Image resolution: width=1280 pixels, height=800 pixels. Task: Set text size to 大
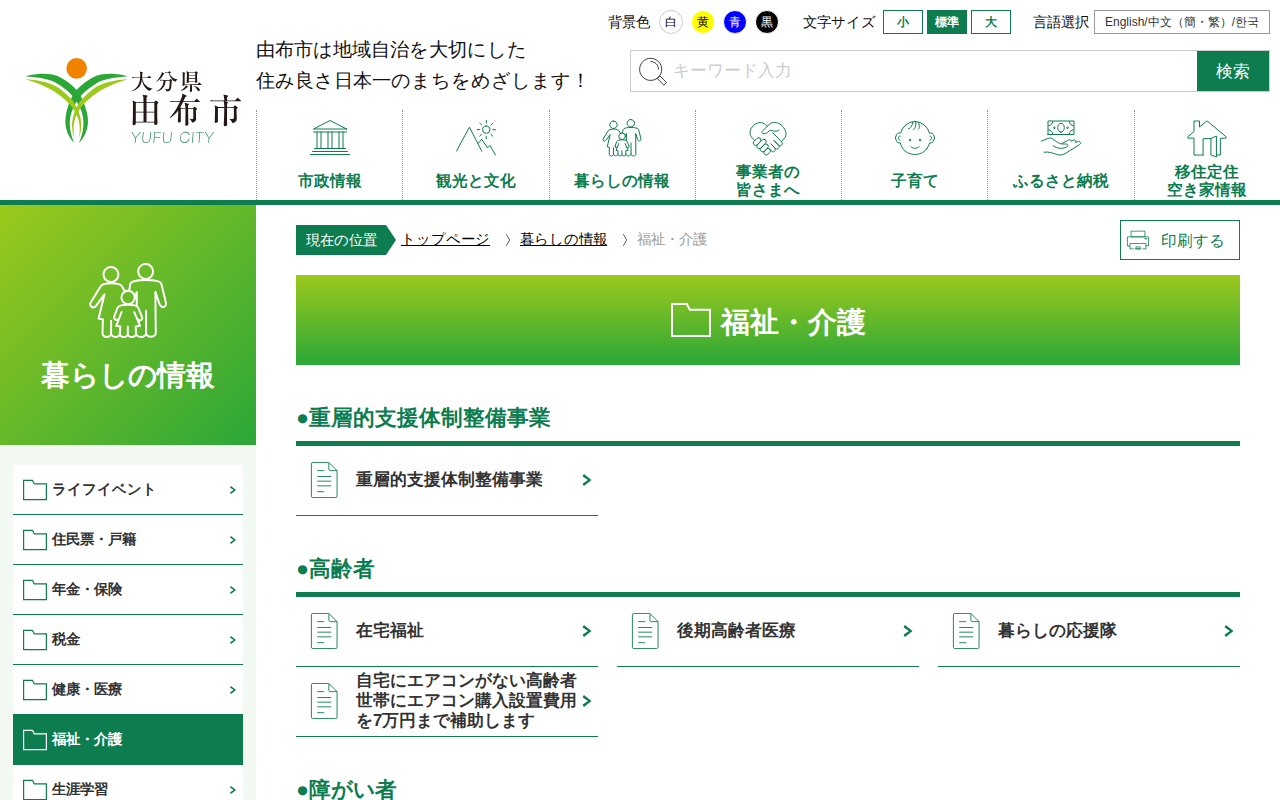[x=990, y=22]
